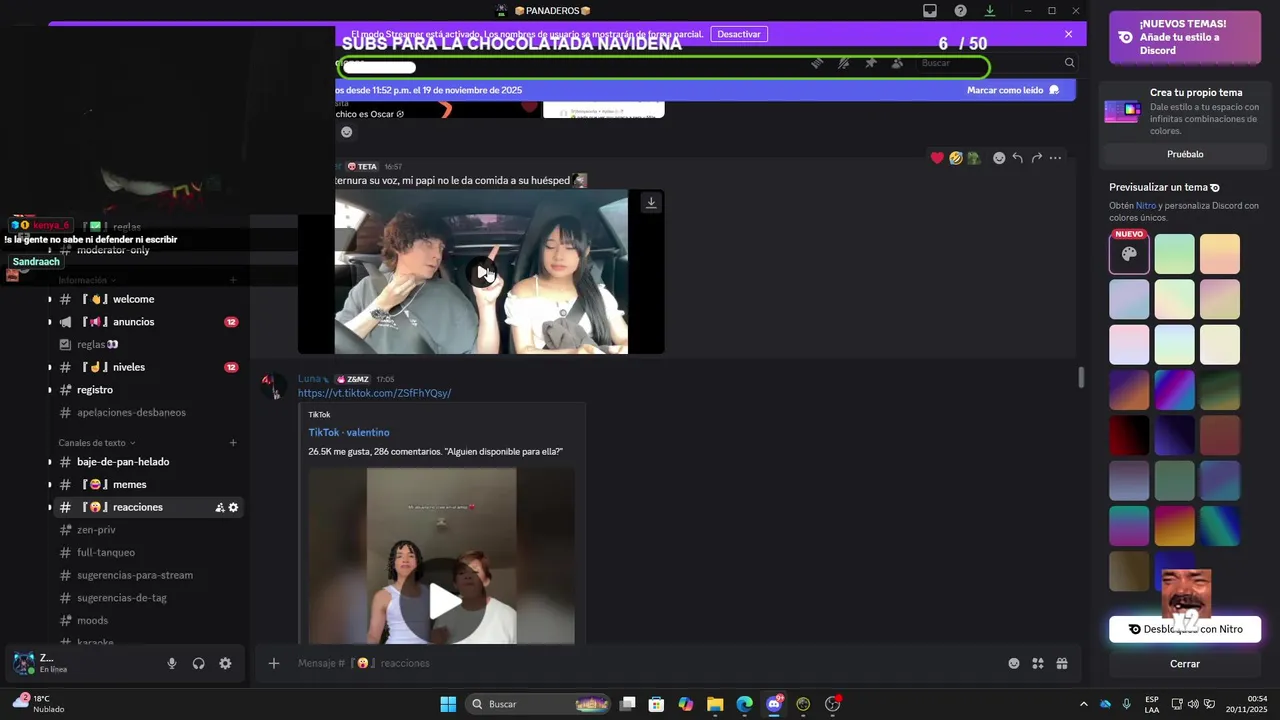Open the vt.tiktok.com link

coord(374,393)
